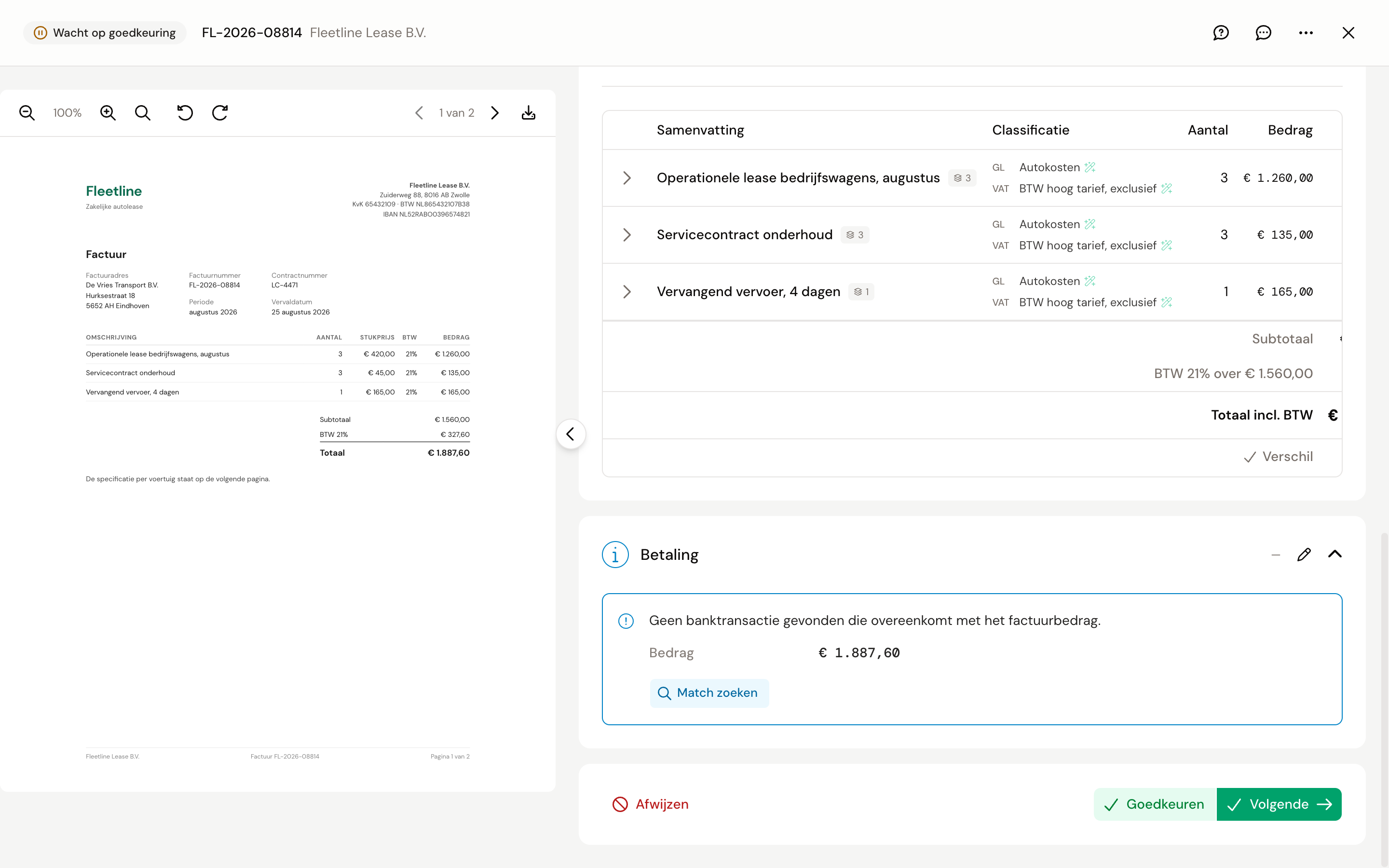The width and height of the screenshot is (1389, 868).
Task: Click the Operationele lease stack badge 3
Action: [x=962, y=178]
